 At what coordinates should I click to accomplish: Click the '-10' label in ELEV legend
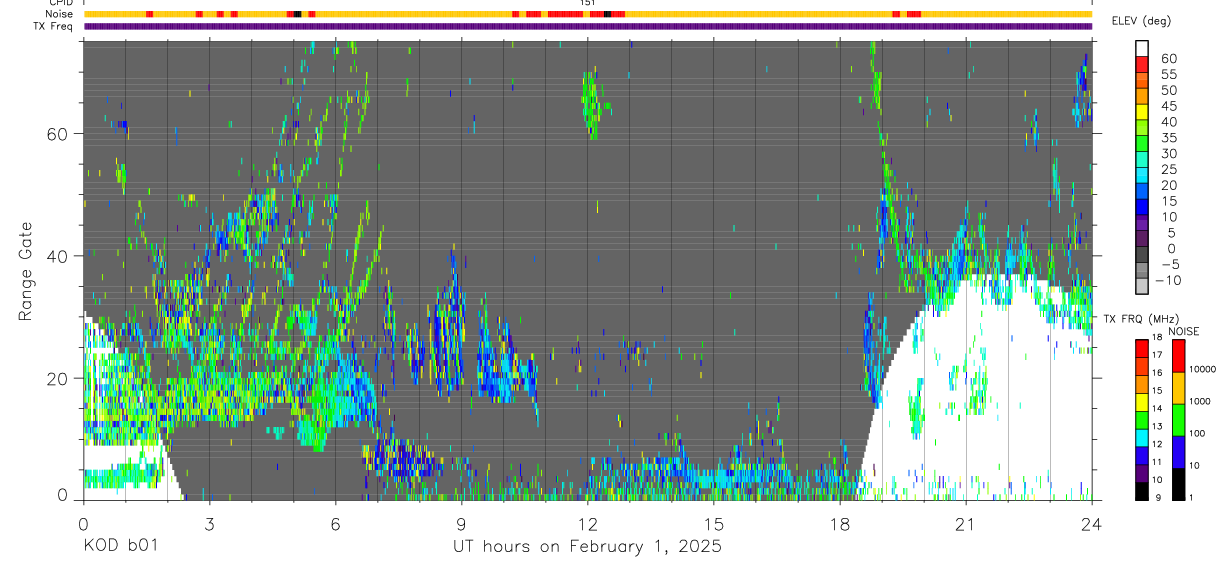point(1168,280)
